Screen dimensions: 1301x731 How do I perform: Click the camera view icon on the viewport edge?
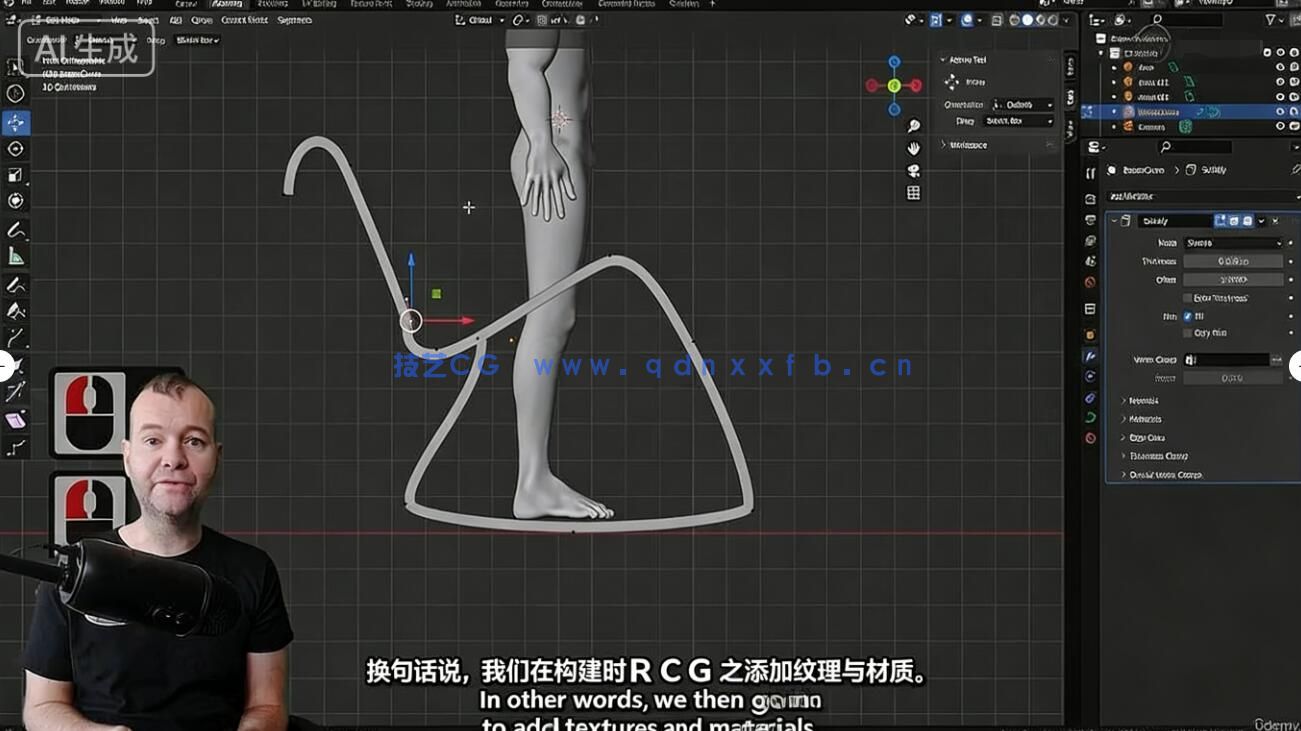tap(913, 171)
